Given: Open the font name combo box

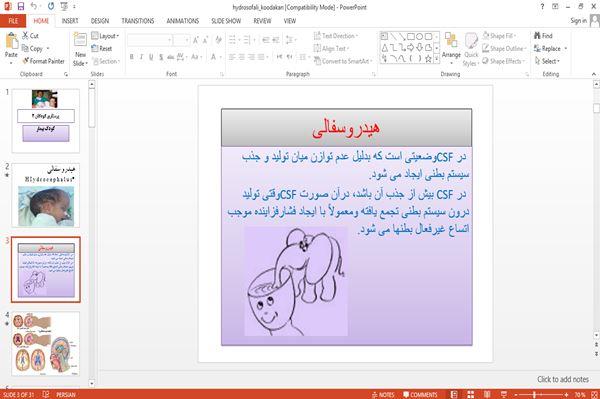Looking at the screenshot, I should pyautogui.click(x=150, y=40).
